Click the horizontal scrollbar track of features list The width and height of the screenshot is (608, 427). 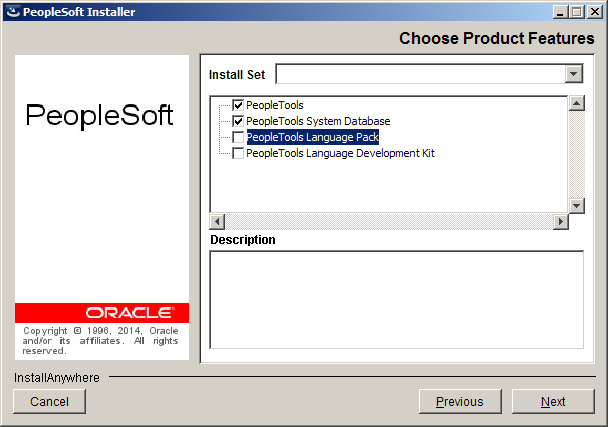coord(389,222)
